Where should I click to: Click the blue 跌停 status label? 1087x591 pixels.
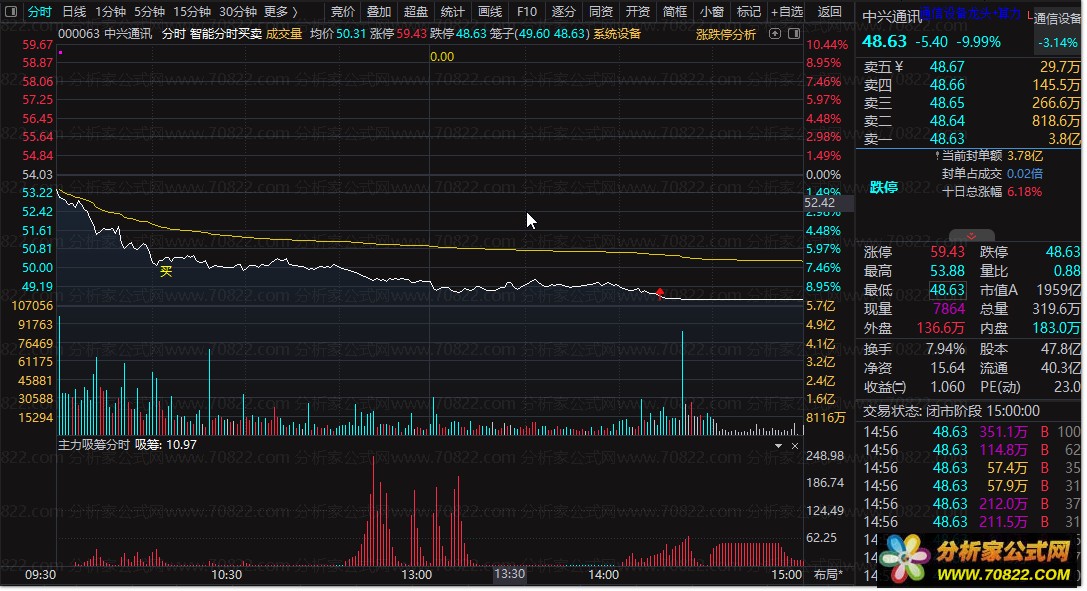point(884,188)
